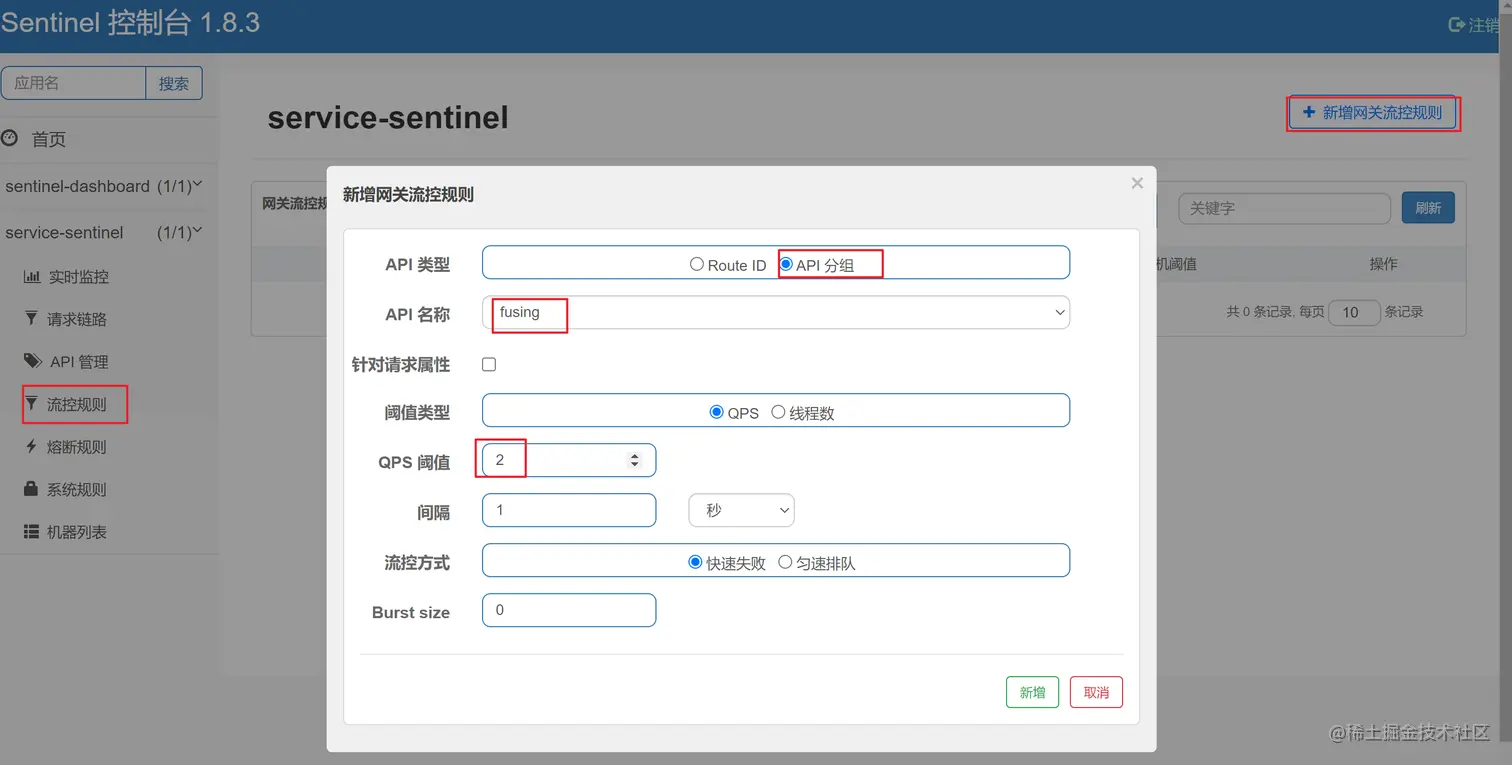Open 实时监控 menu item
Image resolution: width=1512 pixels, height=765 pixels.
point(78,277)
